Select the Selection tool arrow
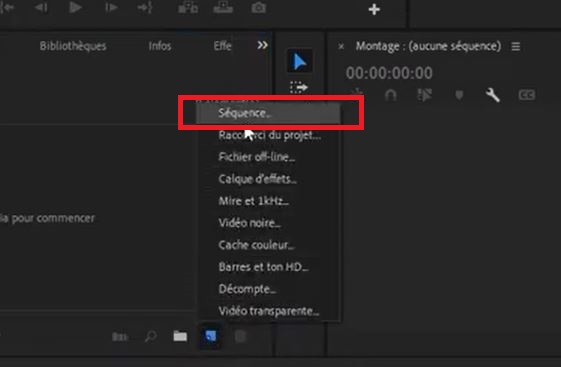 coord(299,62)
